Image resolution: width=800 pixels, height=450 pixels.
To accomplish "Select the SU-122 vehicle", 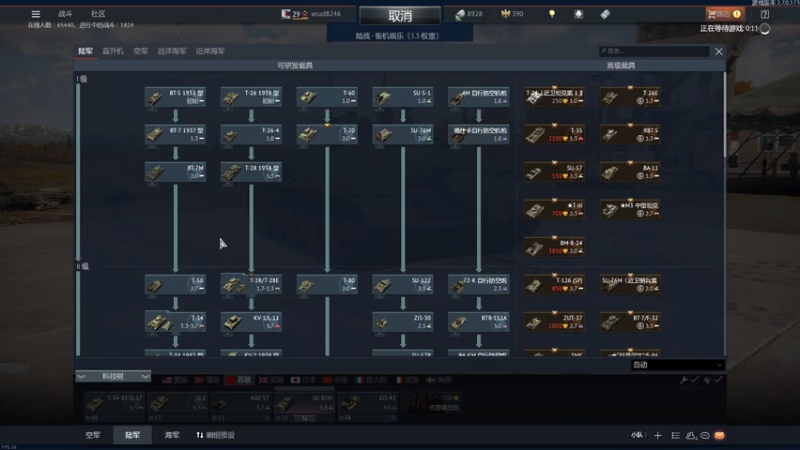I will pyautogui.click(x=403, y=285).
